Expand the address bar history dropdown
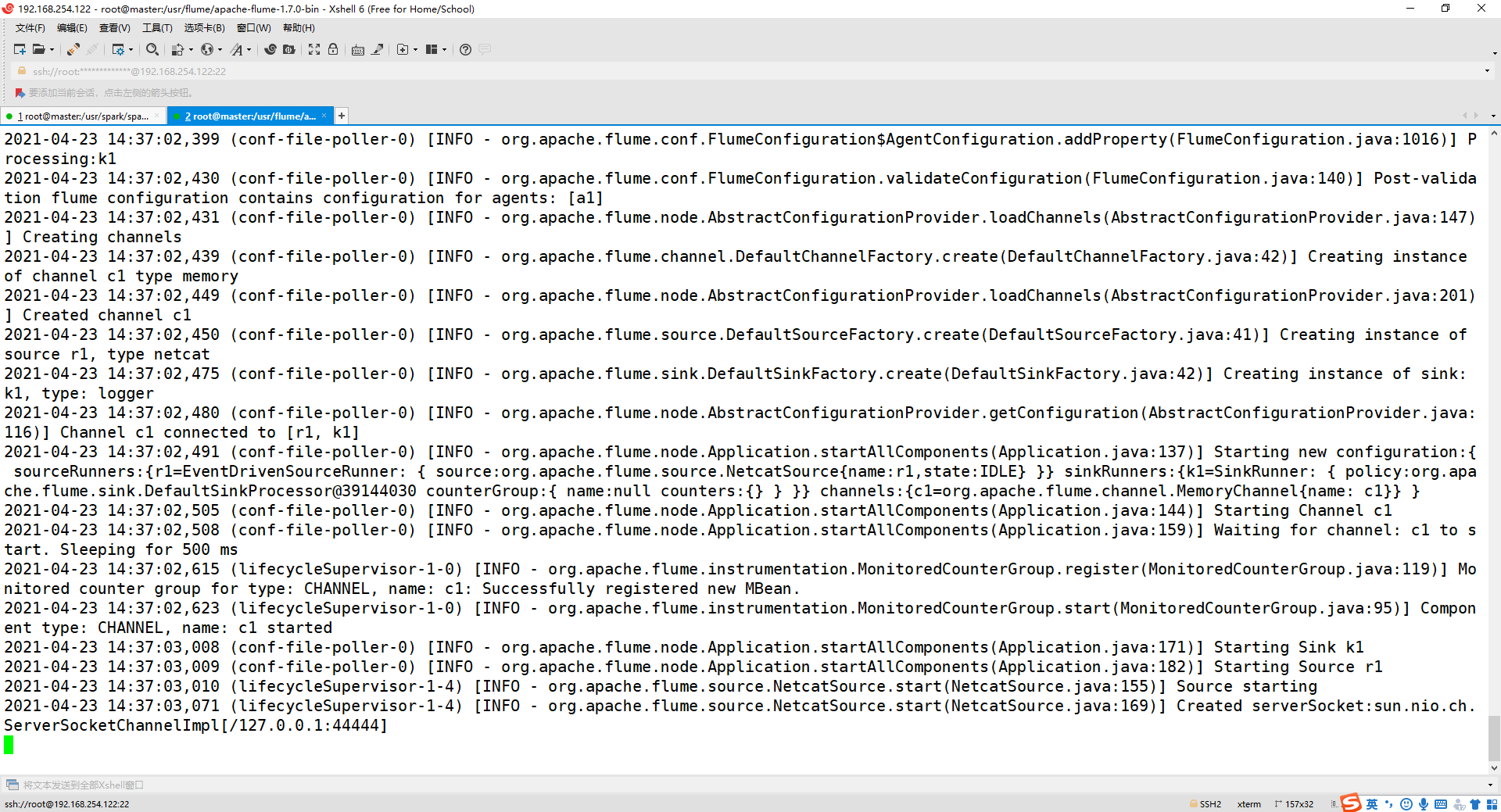The height and width of the screenshot is (812, 1501). click(x=1487, y=71)
